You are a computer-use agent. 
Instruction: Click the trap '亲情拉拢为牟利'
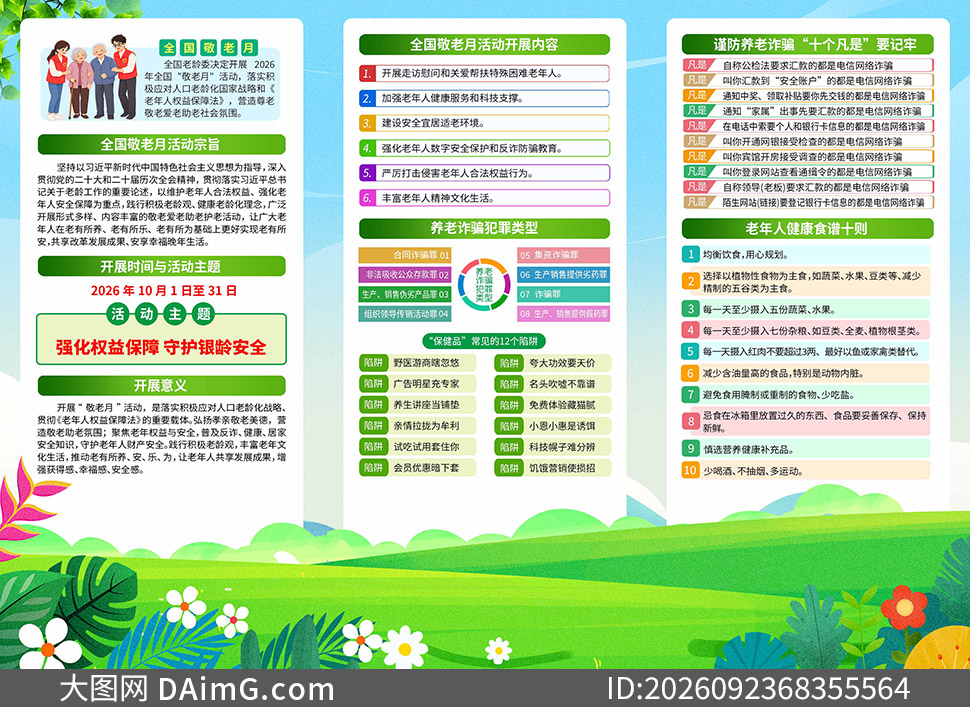tap(418, 426)
